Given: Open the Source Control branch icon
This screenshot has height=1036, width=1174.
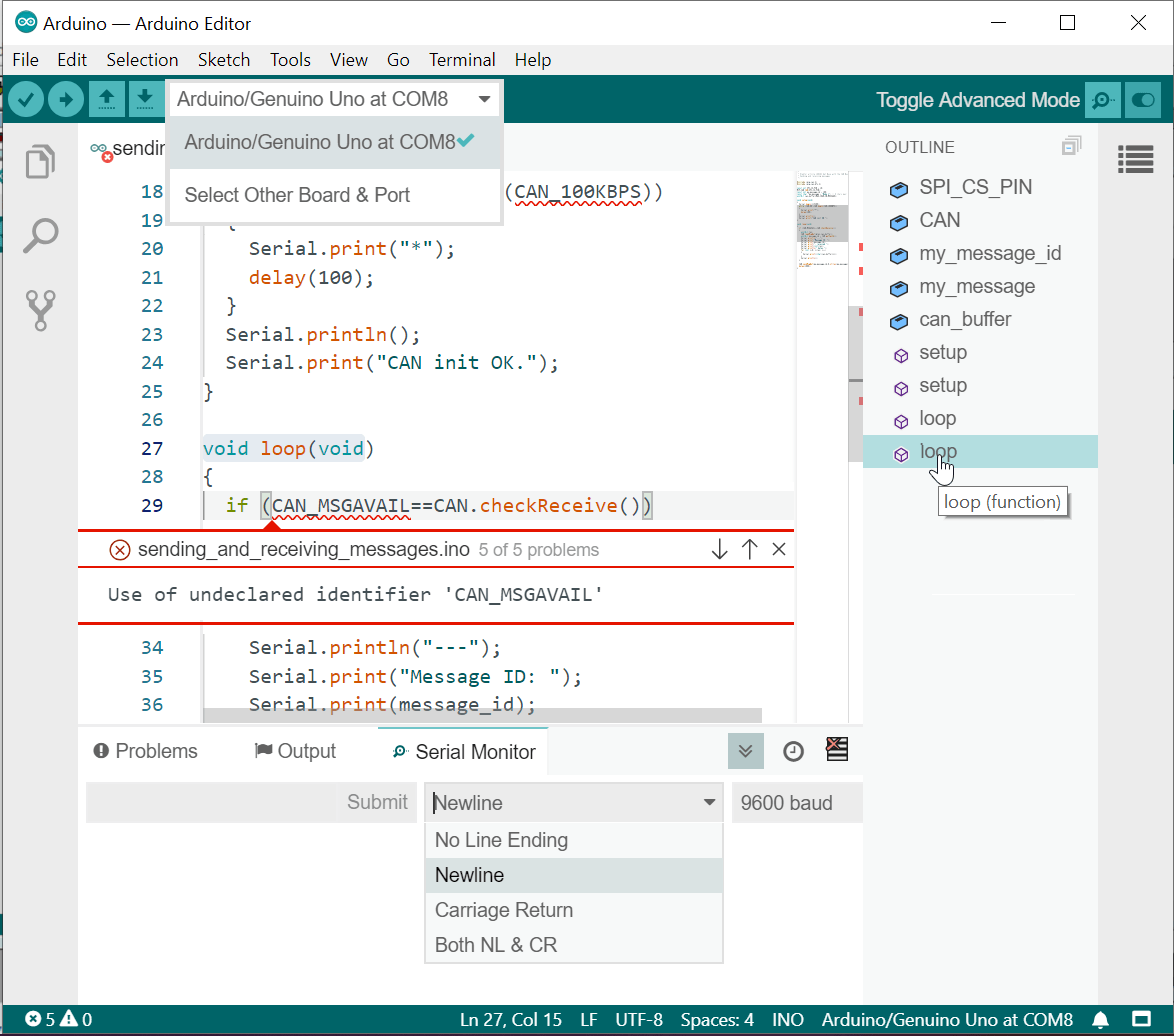Looking at the screenshot, I should [40, 310].
